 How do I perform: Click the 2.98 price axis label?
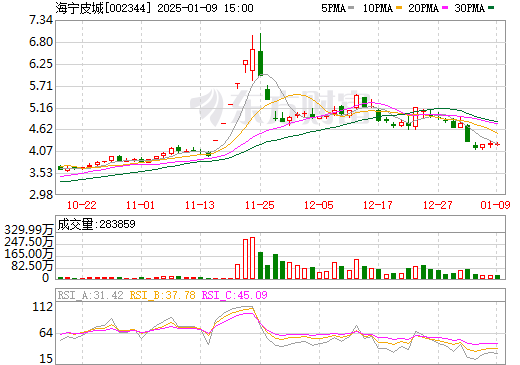41,194
